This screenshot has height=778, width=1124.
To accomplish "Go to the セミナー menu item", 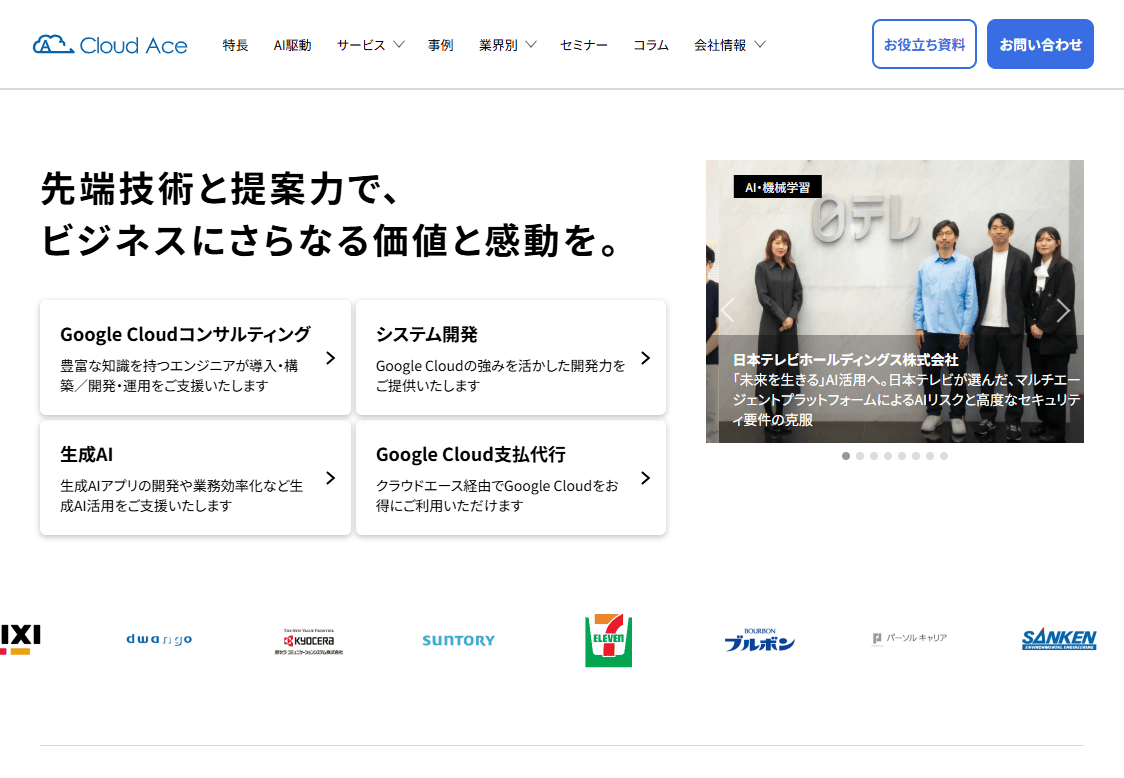I will click(584, 45).
